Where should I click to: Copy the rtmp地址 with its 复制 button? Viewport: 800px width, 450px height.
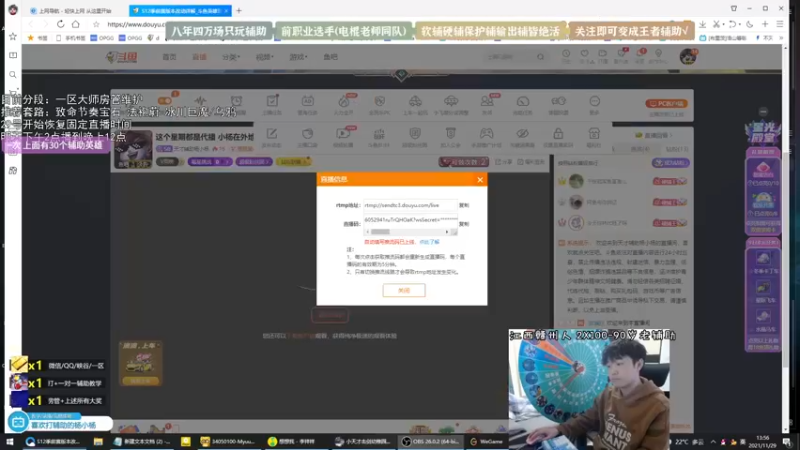coord(464,205)
